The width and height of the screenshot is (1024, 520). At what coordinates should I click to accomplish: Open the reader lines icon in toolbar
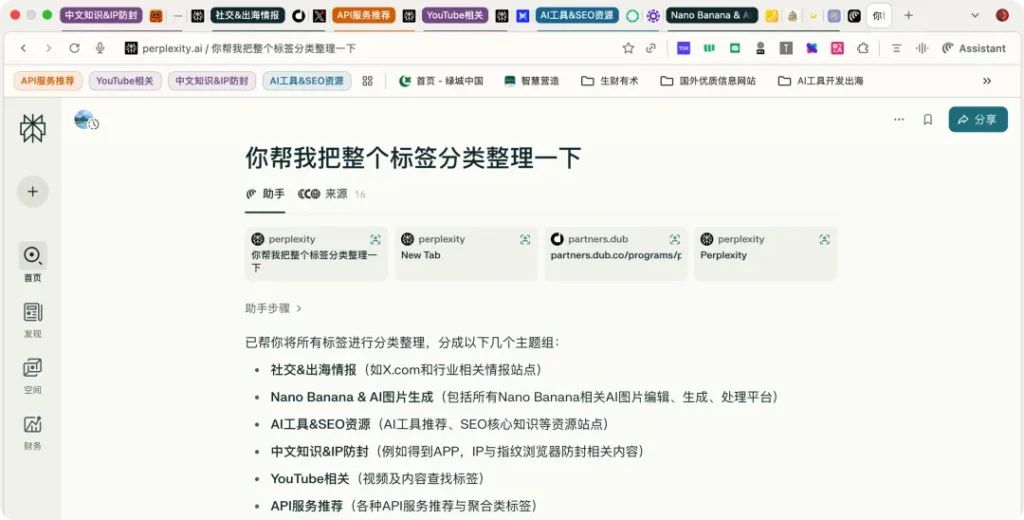(897, 48)
